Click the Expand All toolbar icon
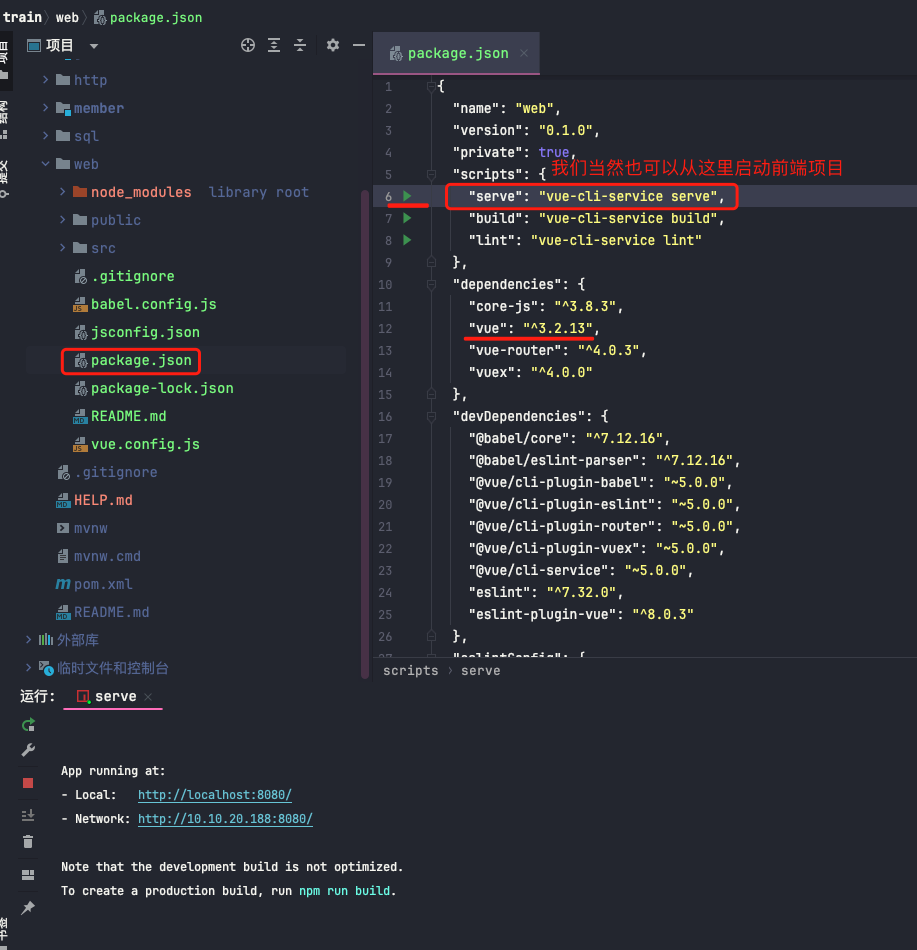 (x=274, y=45)
